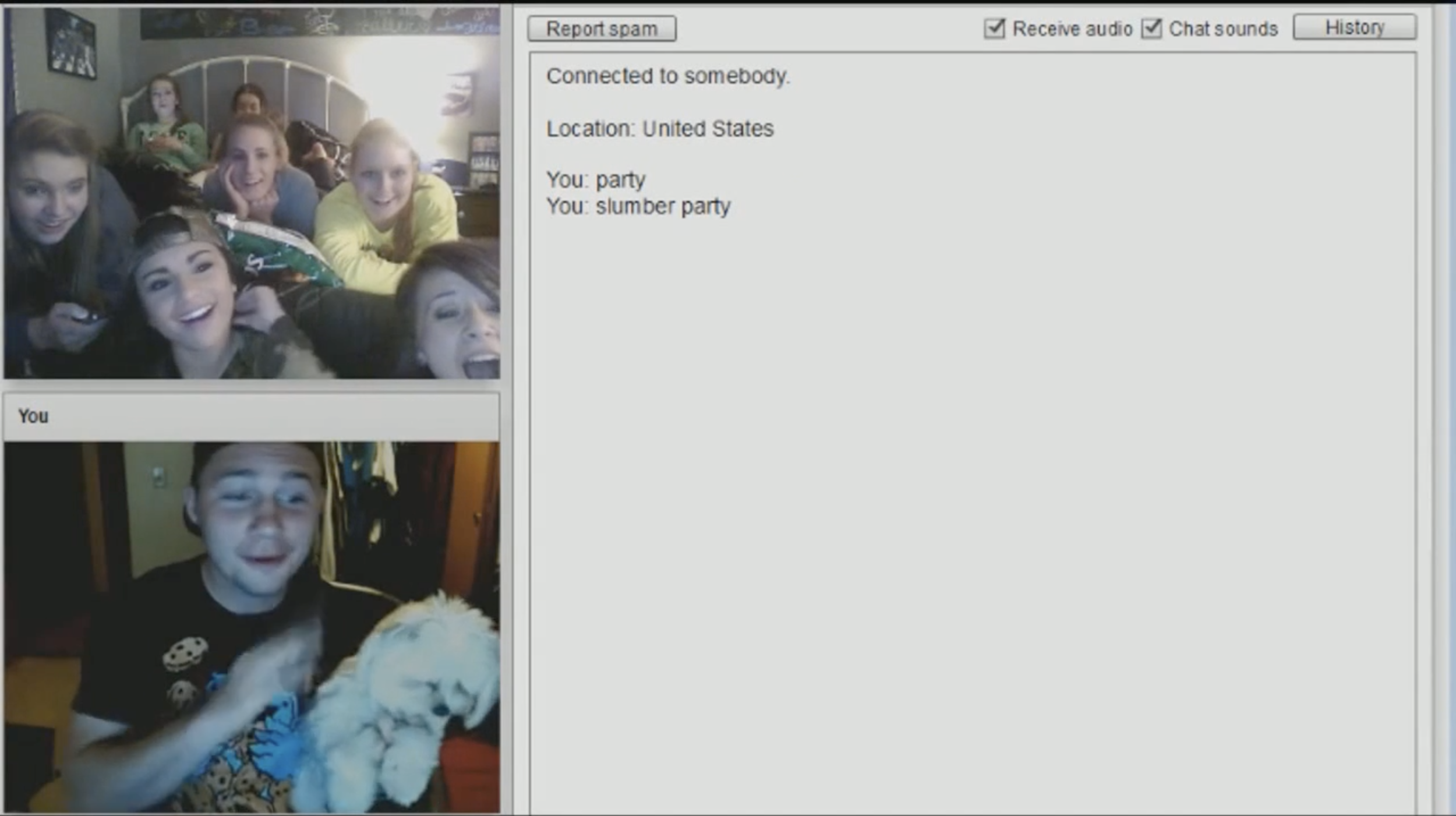Disable the Receive audio checkbox
1456x816 pixels.
coord(994,28)
